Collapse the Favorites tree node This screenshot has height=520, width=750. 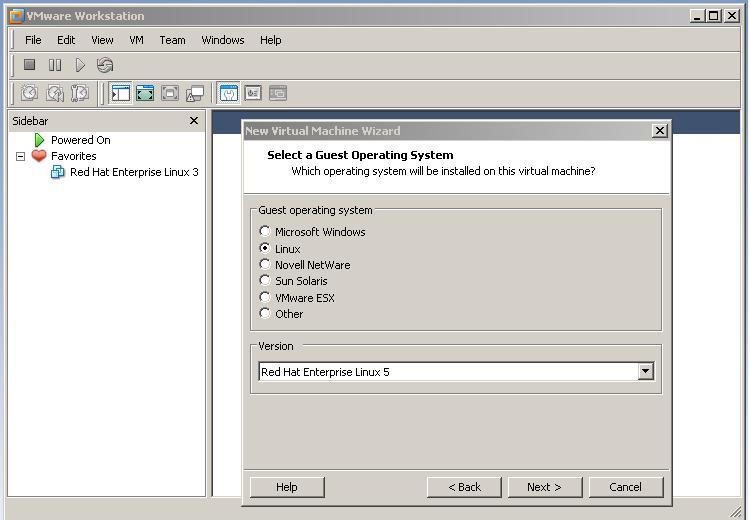[x=20, y=156]
